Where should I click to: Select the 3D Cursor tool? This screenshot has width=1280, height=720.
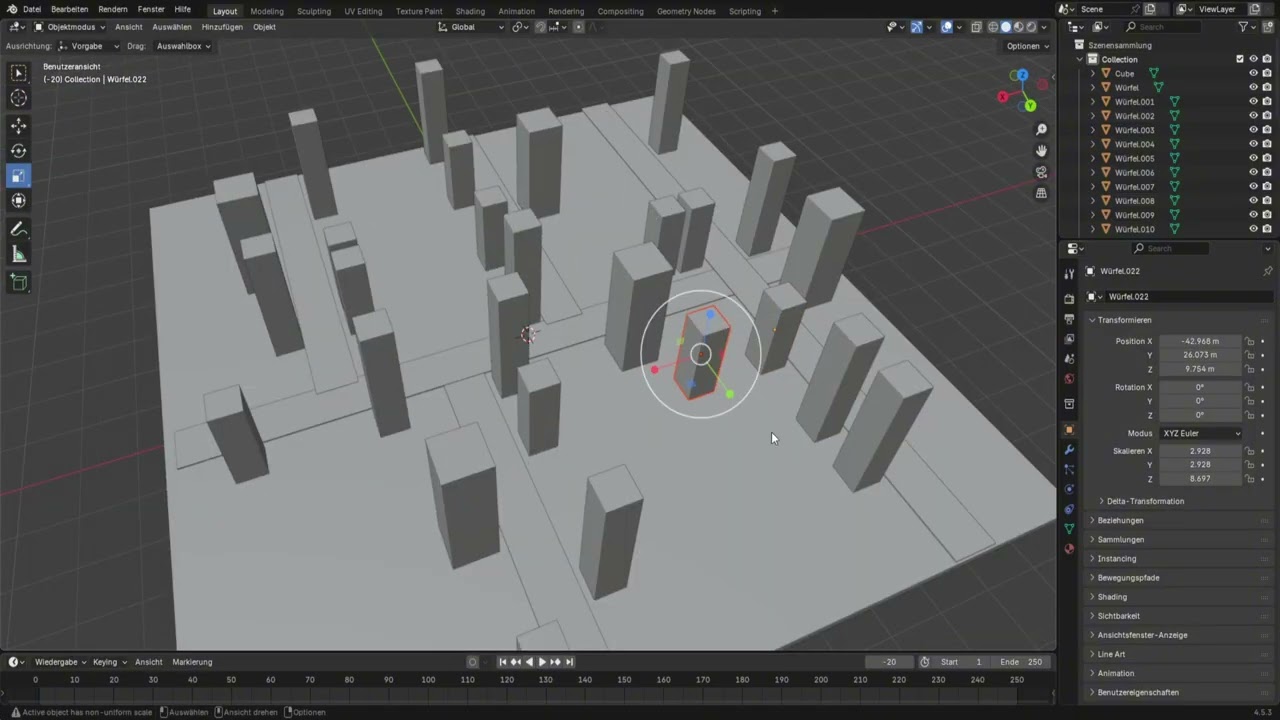pos(18,97)
